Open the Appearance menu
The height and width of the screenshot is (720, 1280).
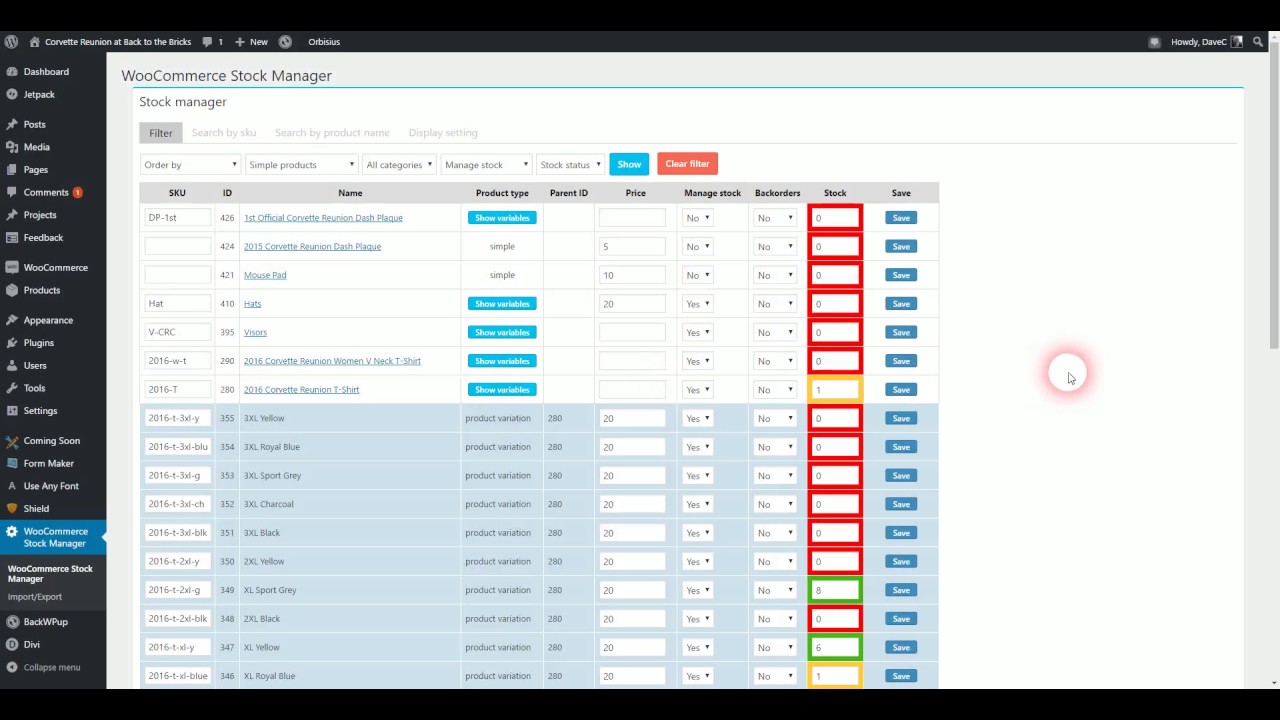[48, 320]
